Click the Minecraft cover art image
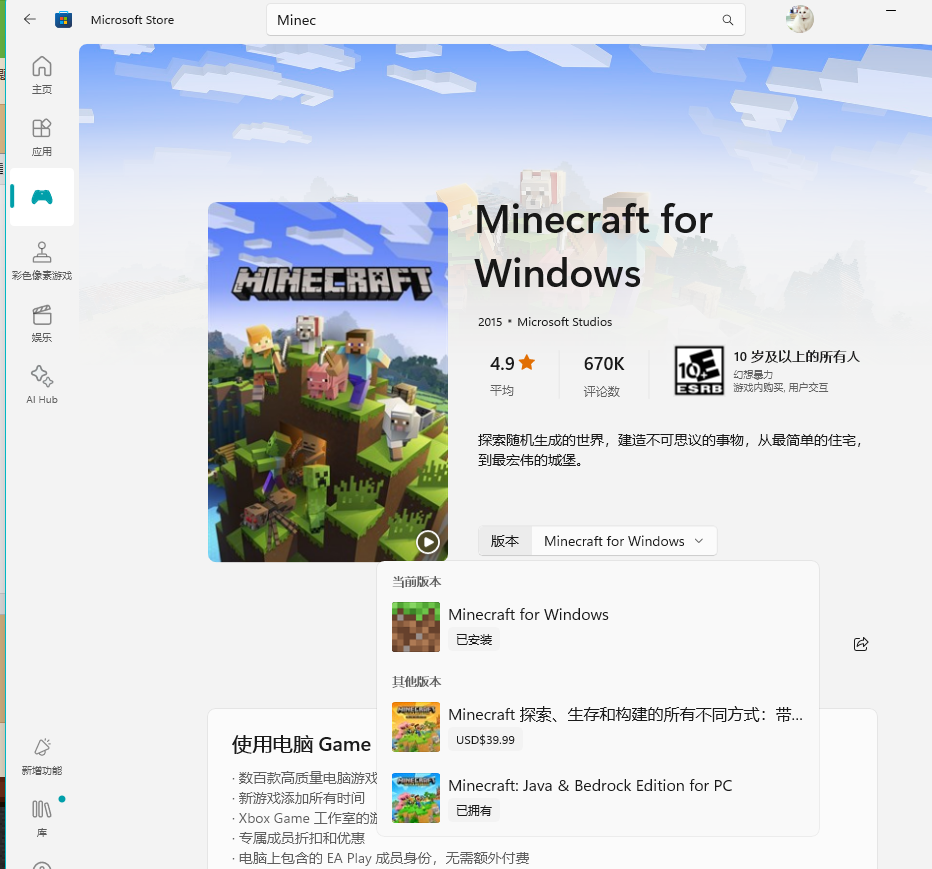 pyautogui.click(x=328, y=382)
